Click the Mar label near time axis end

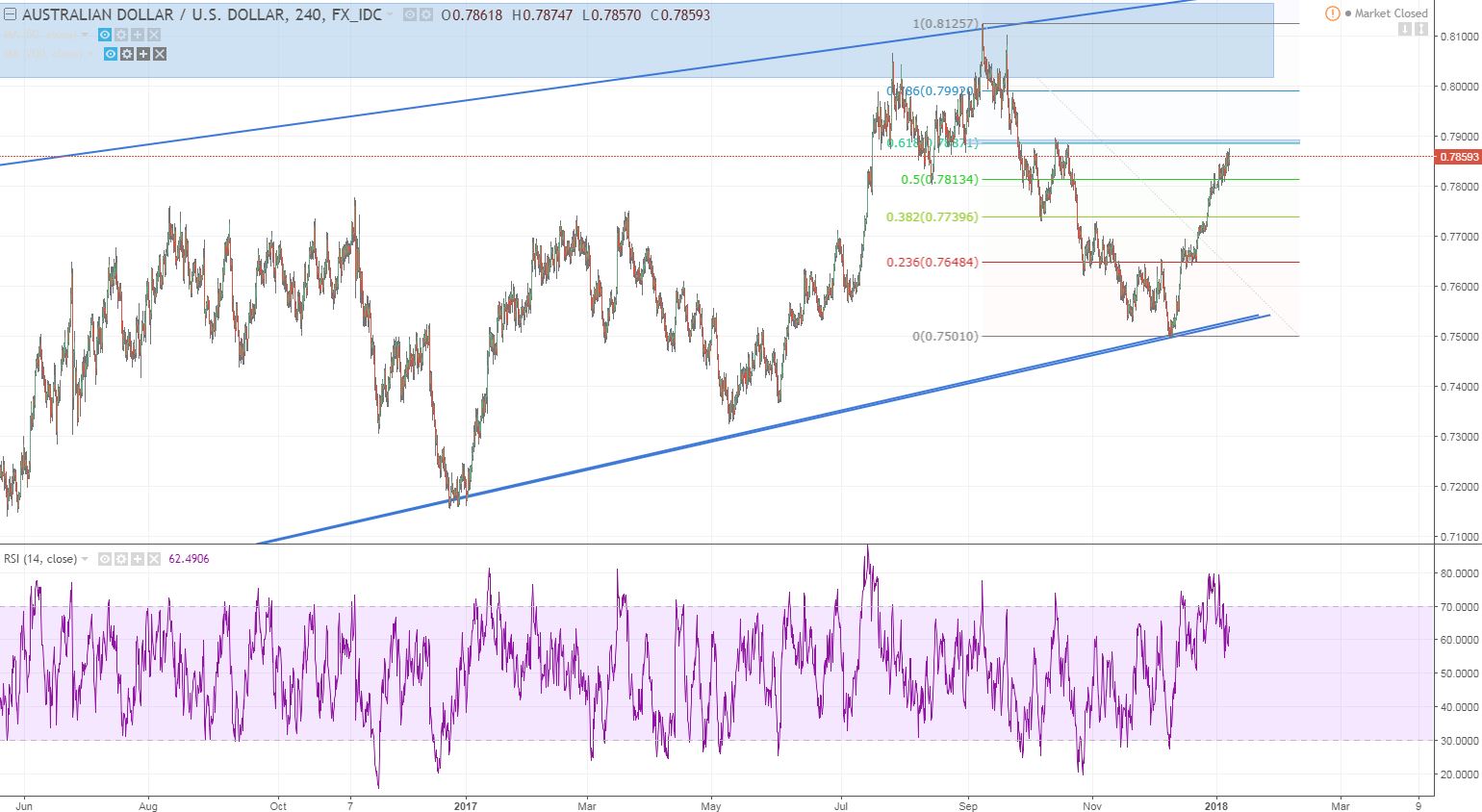coord(1341,806)
